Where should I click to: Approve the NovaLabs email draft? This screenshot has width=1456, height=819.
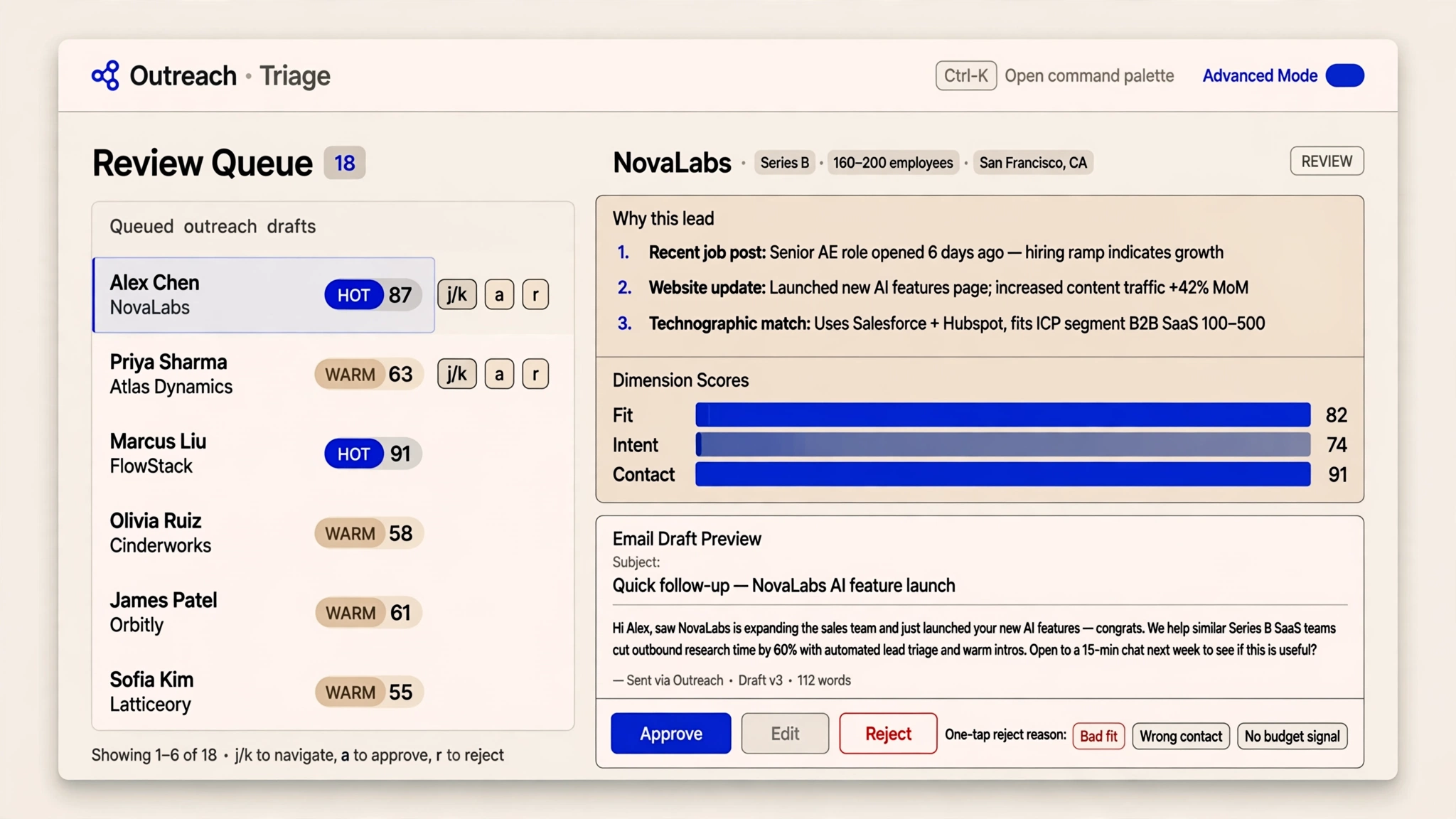coord(670,733)
